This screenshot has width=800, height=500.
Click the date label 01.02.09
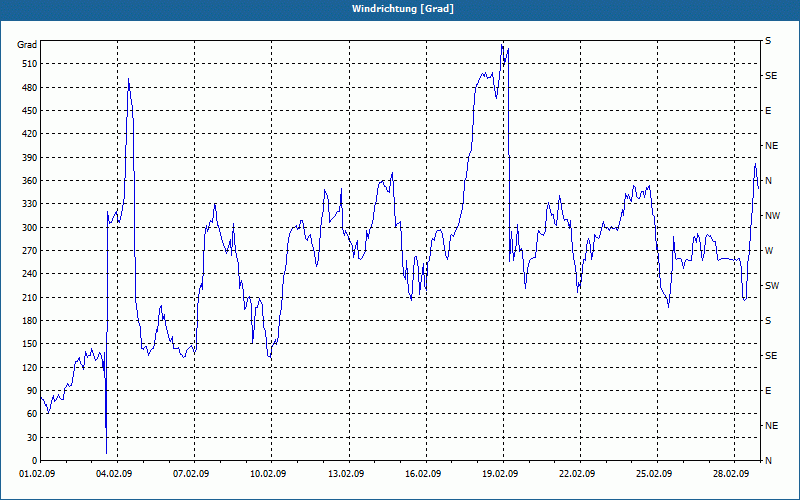click(x=37, y=474)
